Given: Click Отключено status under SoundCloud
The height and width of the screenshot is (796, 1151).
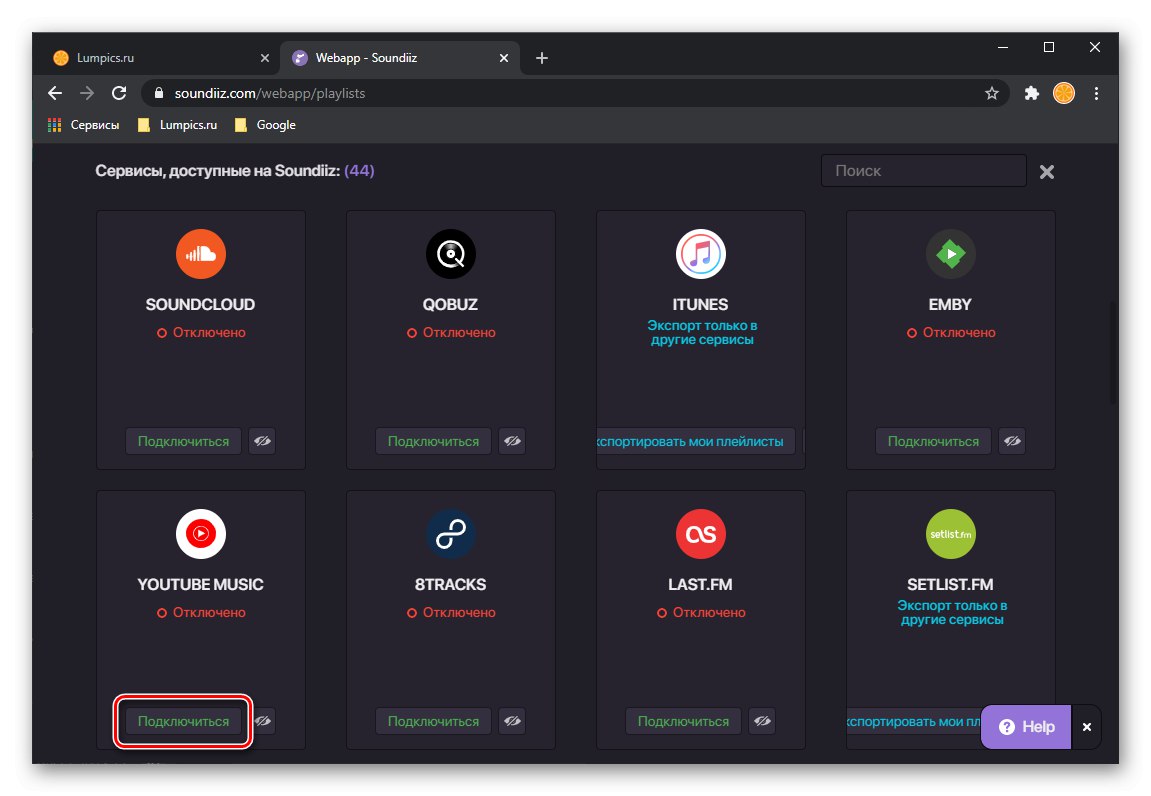Looking at the screenshot, I should (x=201, y=333).
